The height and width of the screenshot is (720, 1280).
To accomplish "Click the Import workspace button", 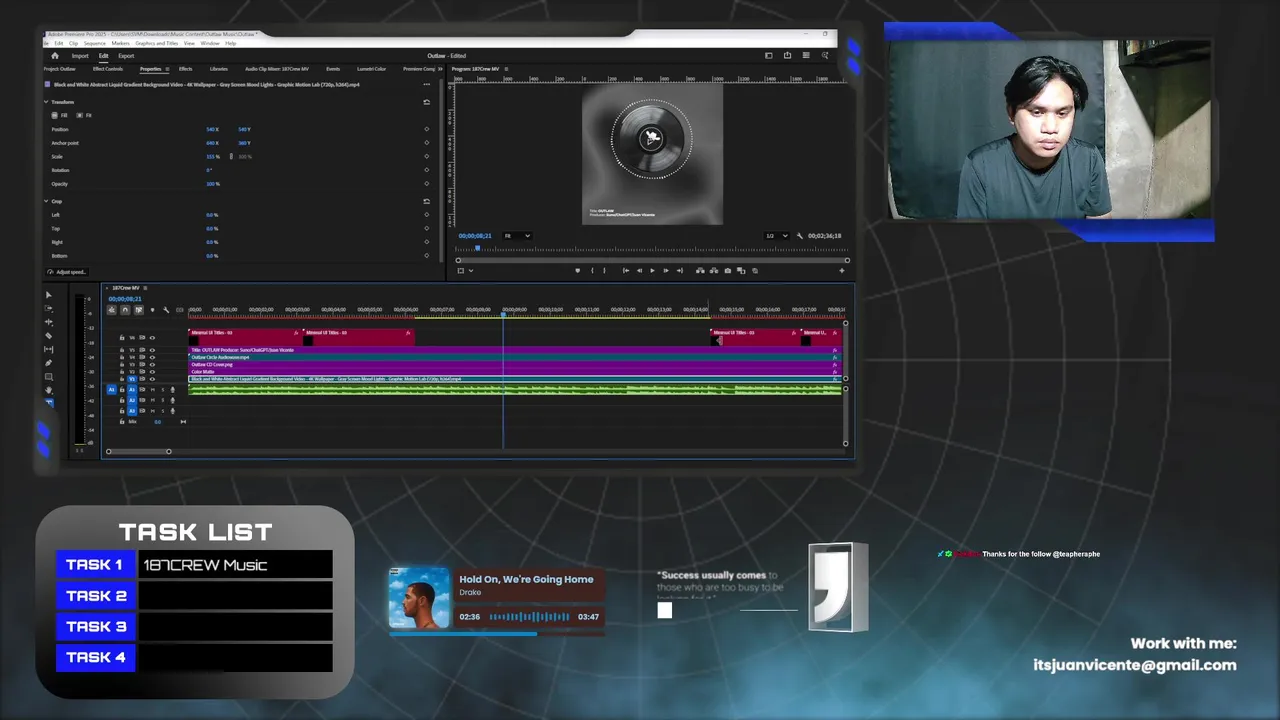I will point(80,56).
